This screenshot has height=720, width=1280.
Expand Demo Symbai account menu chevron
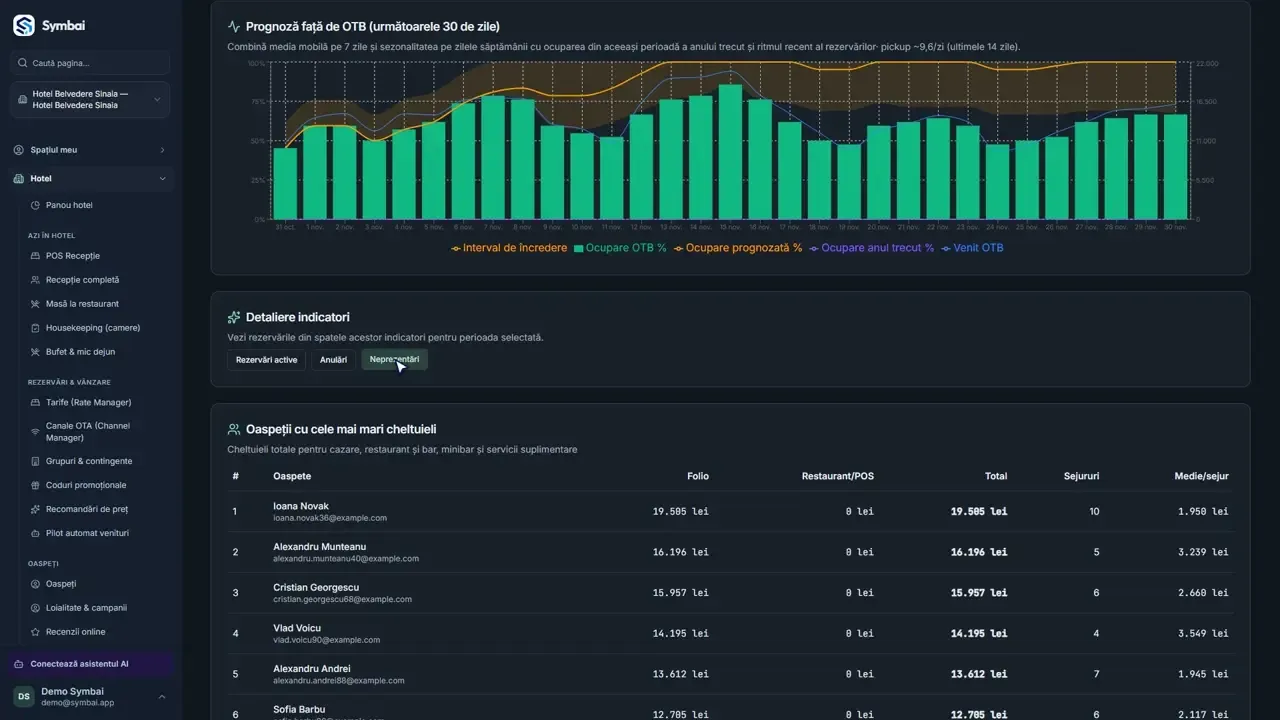(x=162, y=697)
